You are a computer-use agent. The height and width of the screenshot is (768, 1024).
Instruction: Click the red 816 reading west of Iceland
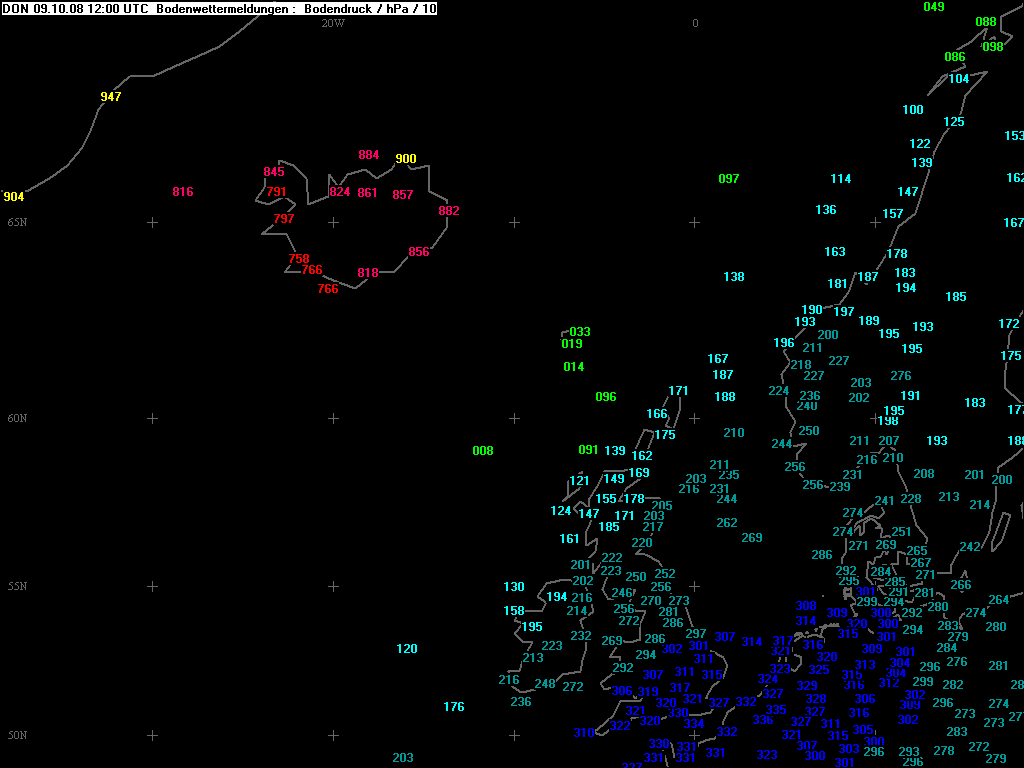183,192
